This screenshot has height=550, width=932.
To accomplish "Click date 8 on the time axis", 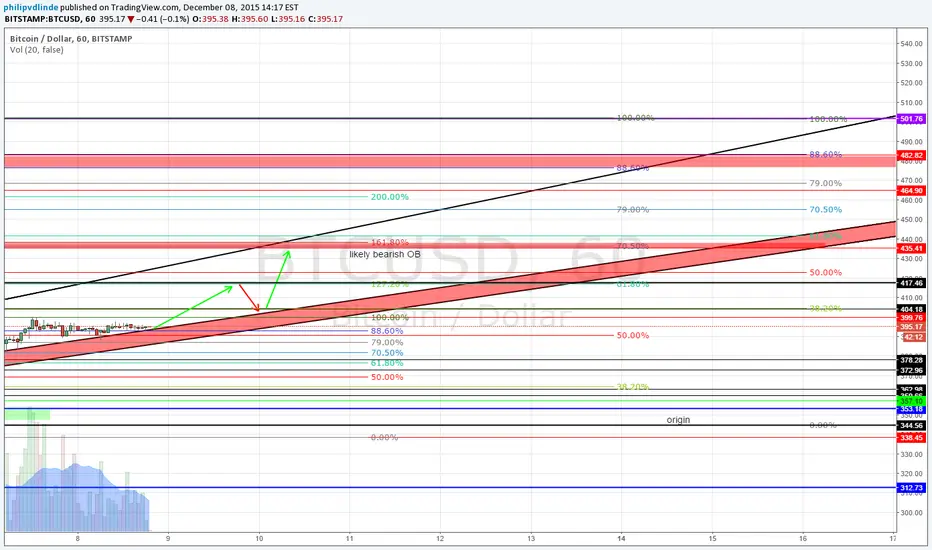I will pyautogui.click(x=78, y=539).
